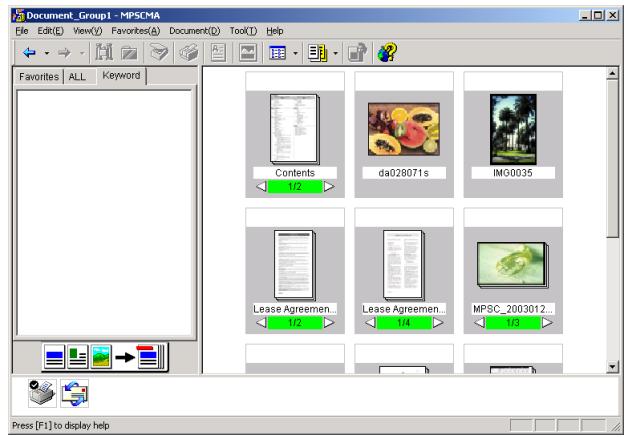The width and height of the screenshot is (629, 437).
Task: Previous page arrow on Lease Agreement 1/2
Action: [261, 323]
